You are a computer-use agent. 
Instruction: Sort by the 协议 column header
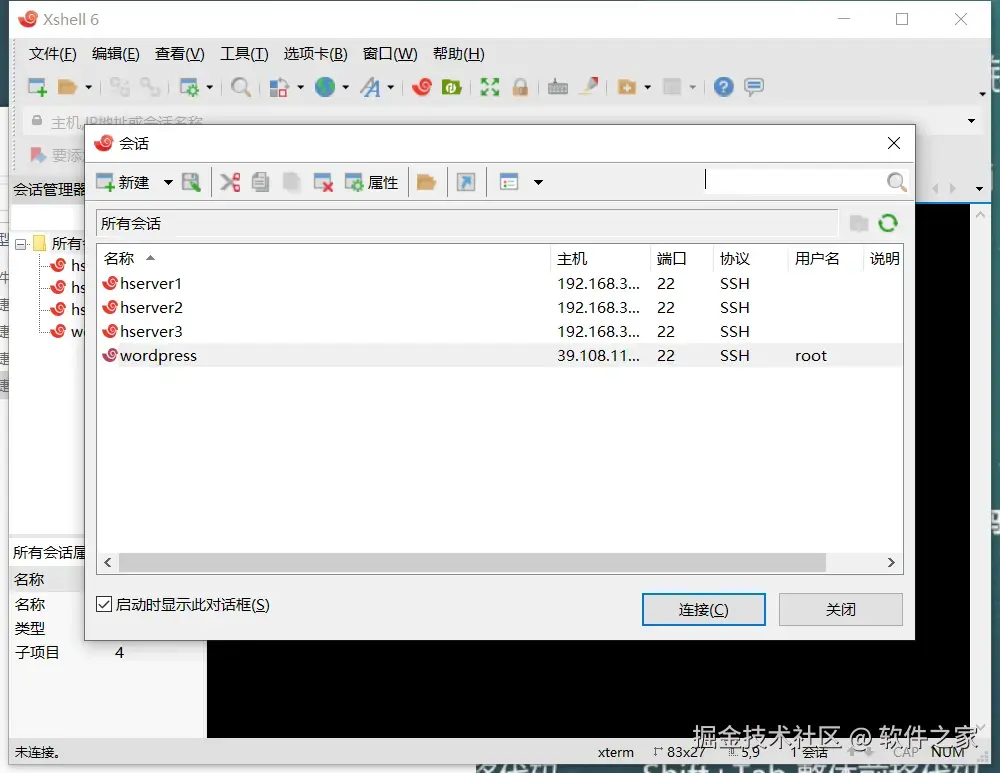click(x=750, y=258)
